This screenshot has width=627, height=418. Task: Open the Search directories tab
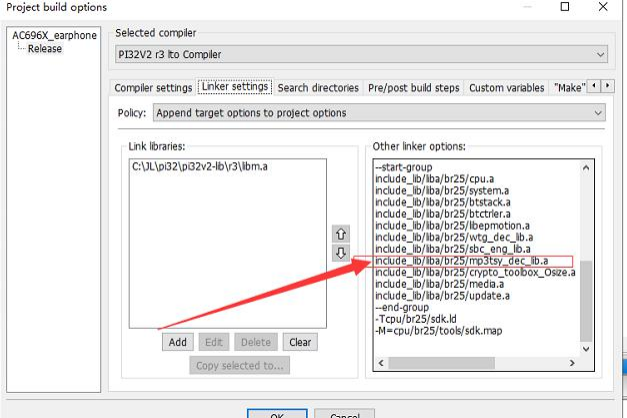click(x=318, y=88)
